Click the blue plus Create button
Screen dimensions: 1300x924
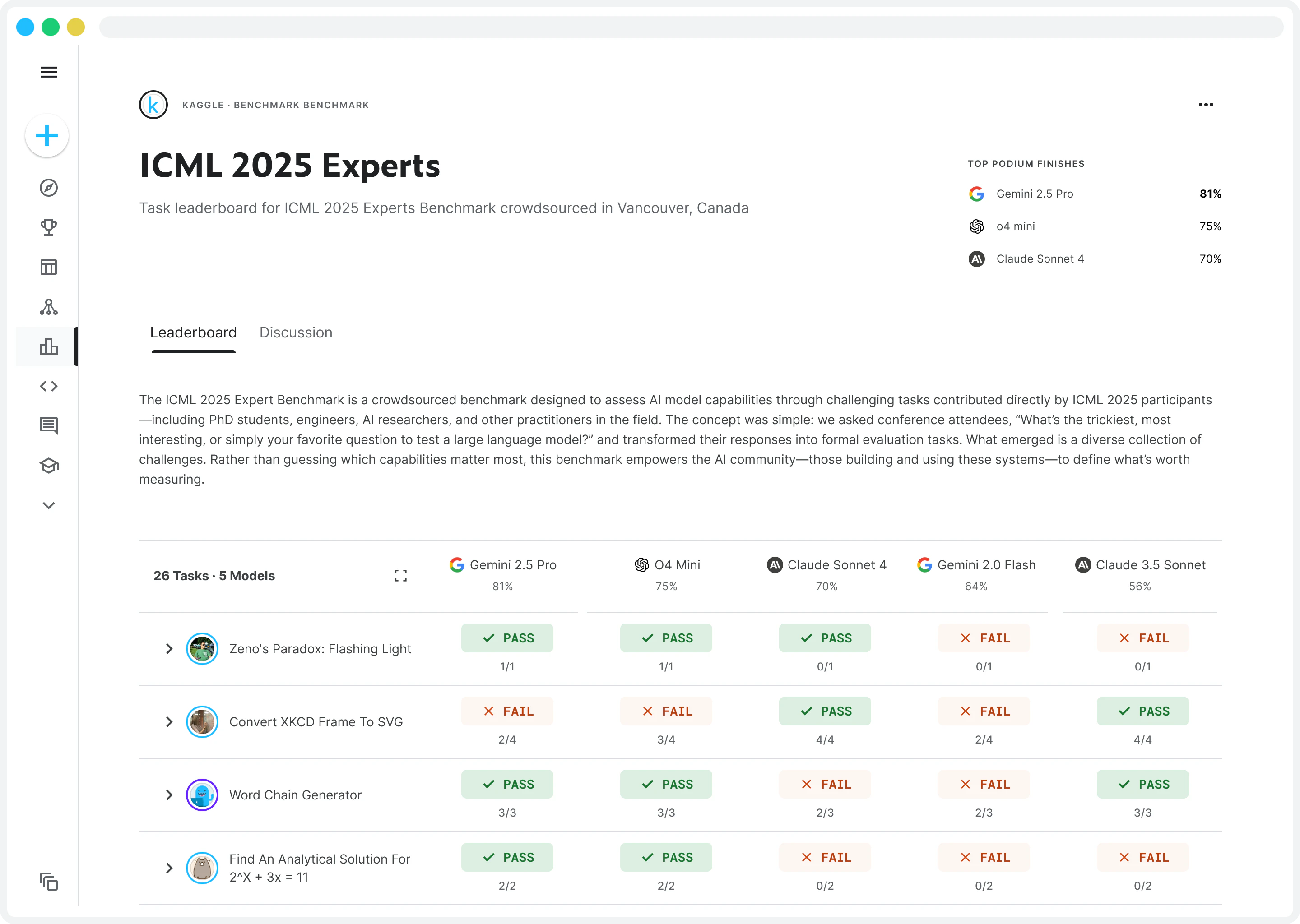pyautogui.click(x=47, y=135)
